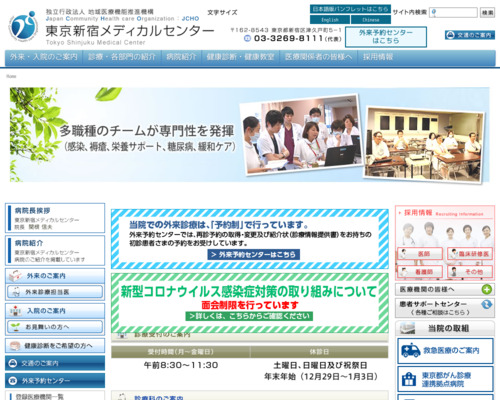Click the conference room photo in banner
500x400 pixels.
tap(425, 145)
